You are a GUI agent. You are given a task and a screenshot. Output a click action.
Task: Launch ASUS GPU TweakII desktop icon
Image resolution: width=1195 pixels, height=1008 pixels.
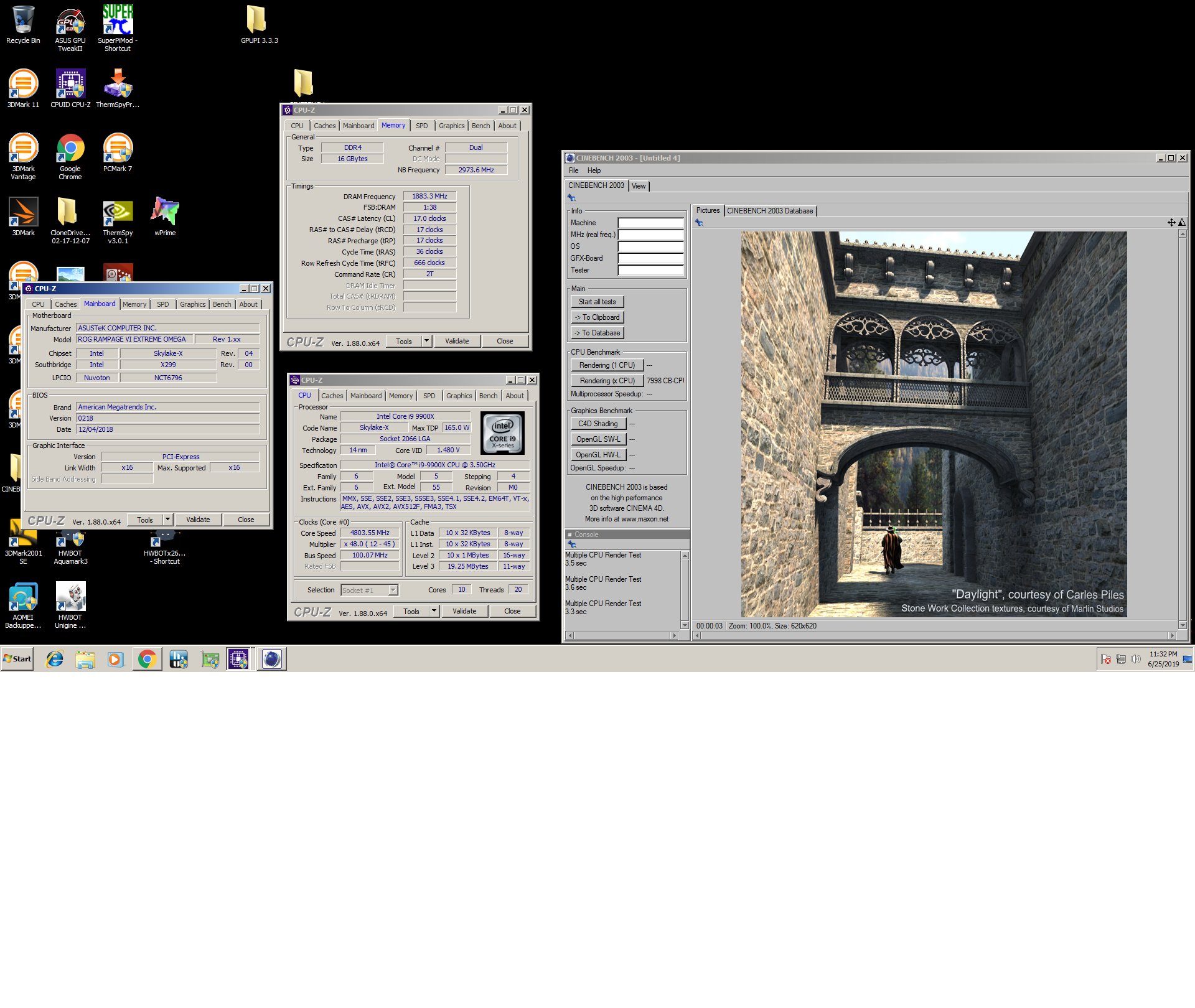tap(70, 29)
